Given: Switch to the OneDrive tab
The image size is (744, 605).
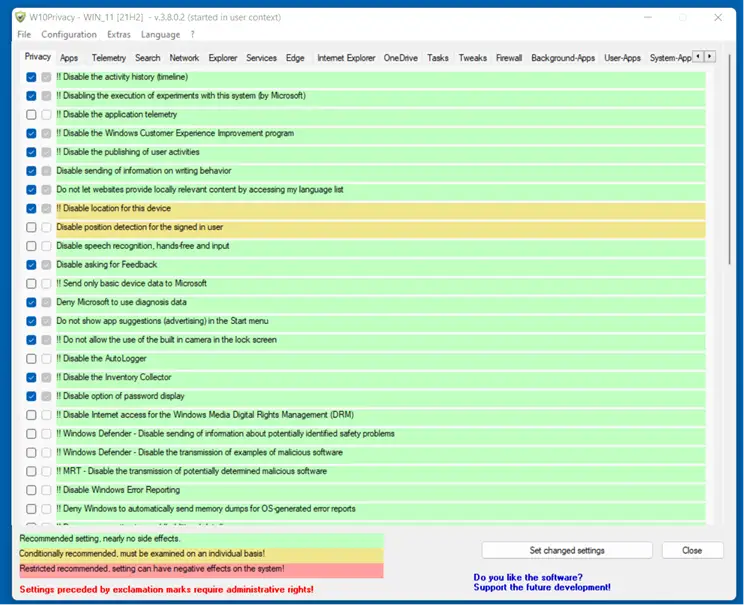Looking at the screenshot, I should (x=400, y=58).
